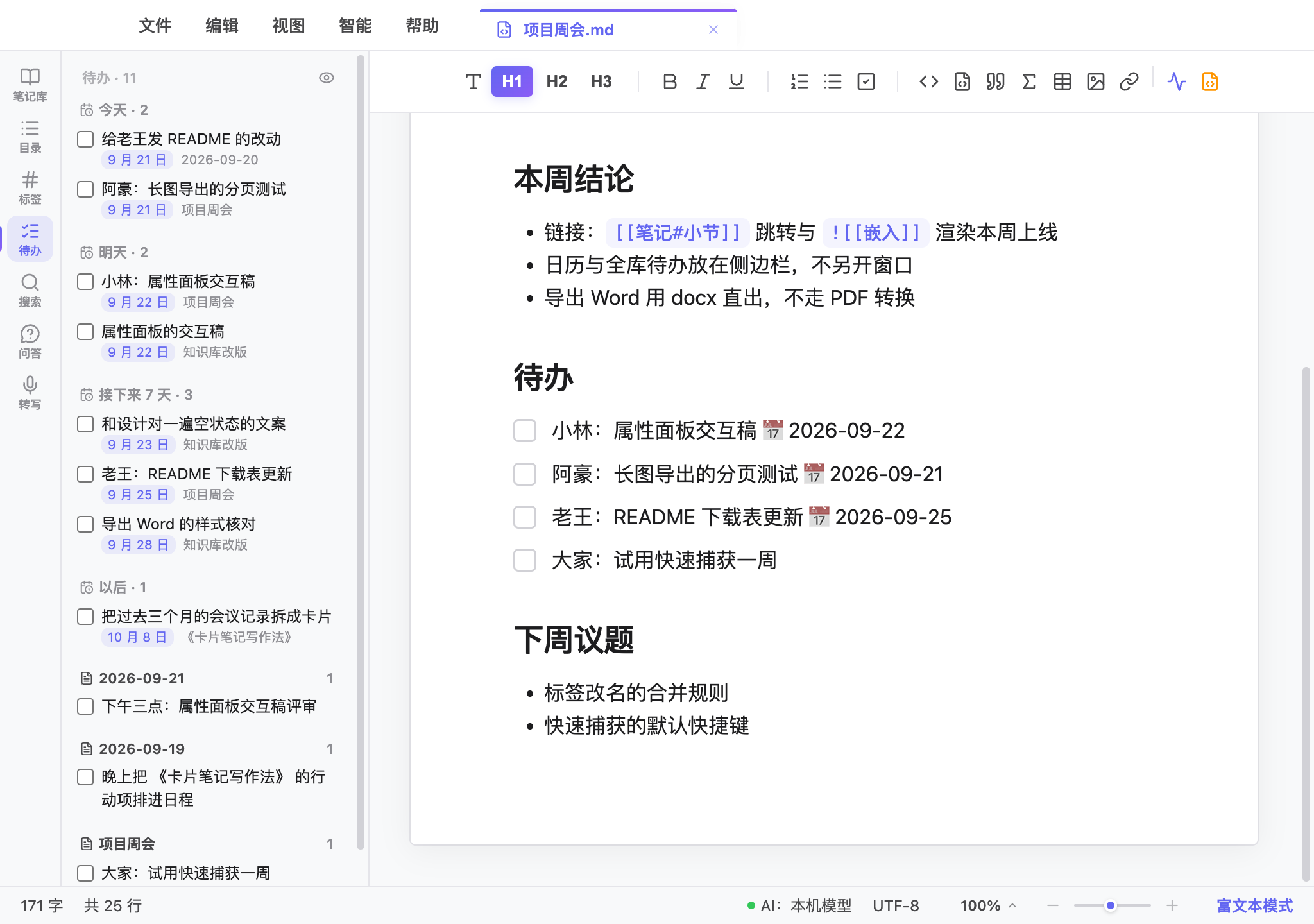Insert a bulleted list

[x=832, y=81]
